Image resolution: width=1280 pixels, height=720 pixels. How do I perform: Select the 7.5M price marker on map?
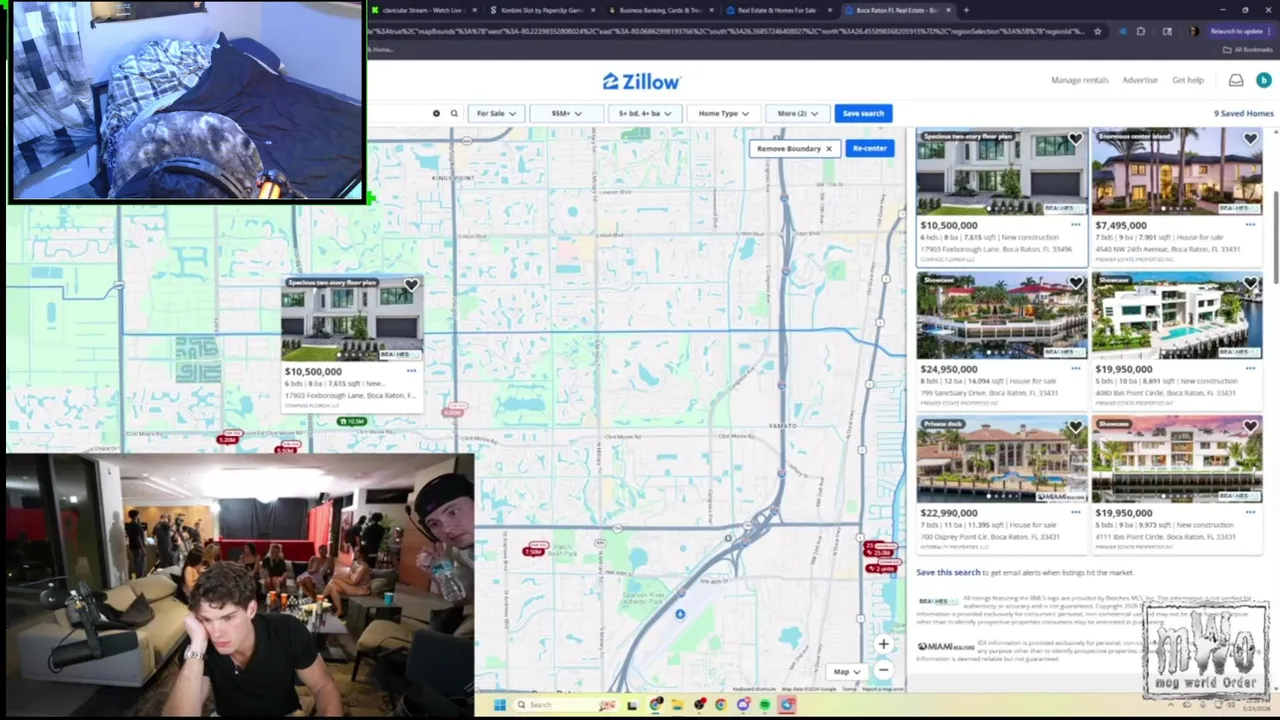click(x=536, y=551)
